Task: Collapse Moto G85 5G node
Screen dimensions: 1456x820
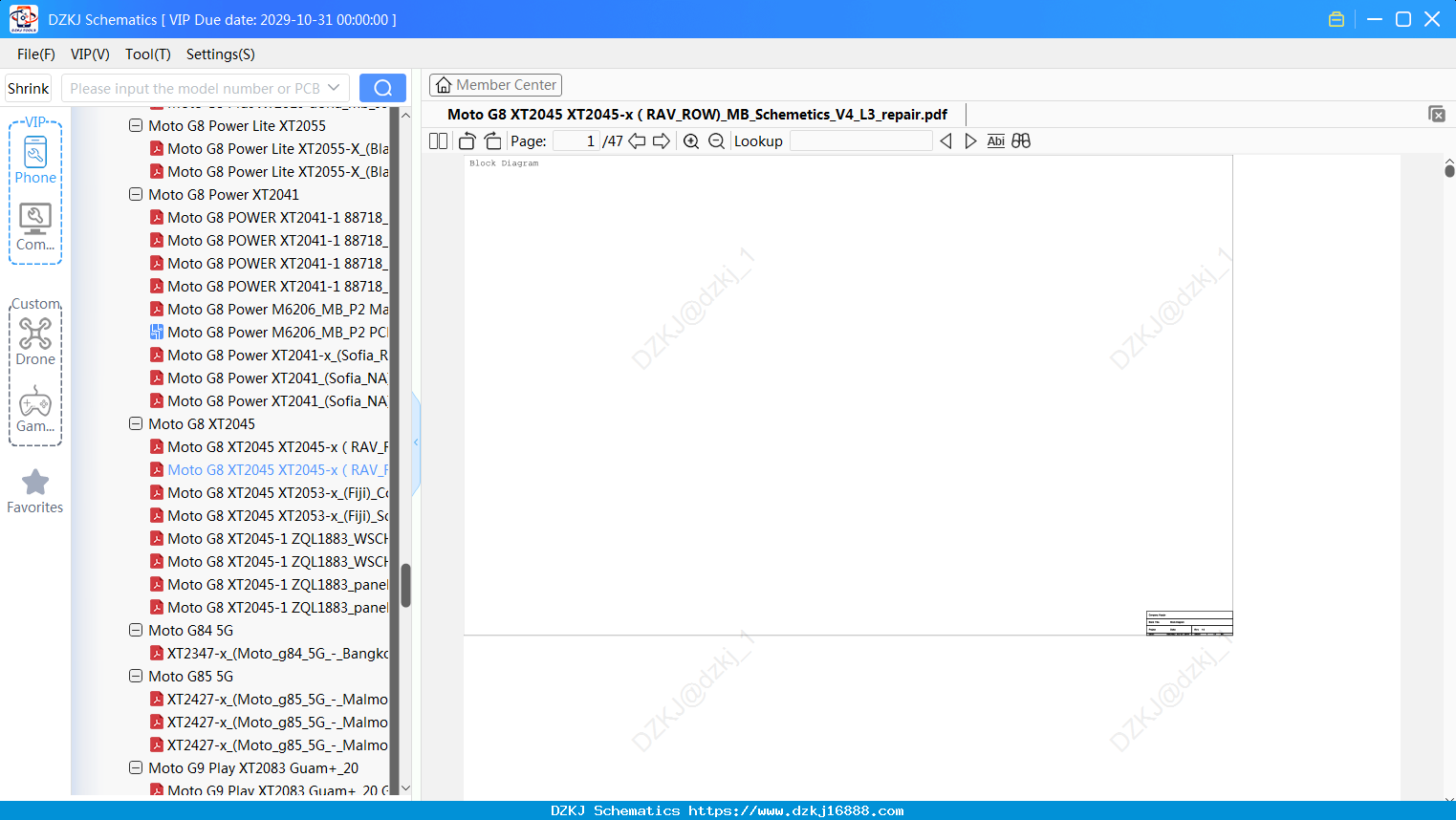Action: [x=136, y=676]
